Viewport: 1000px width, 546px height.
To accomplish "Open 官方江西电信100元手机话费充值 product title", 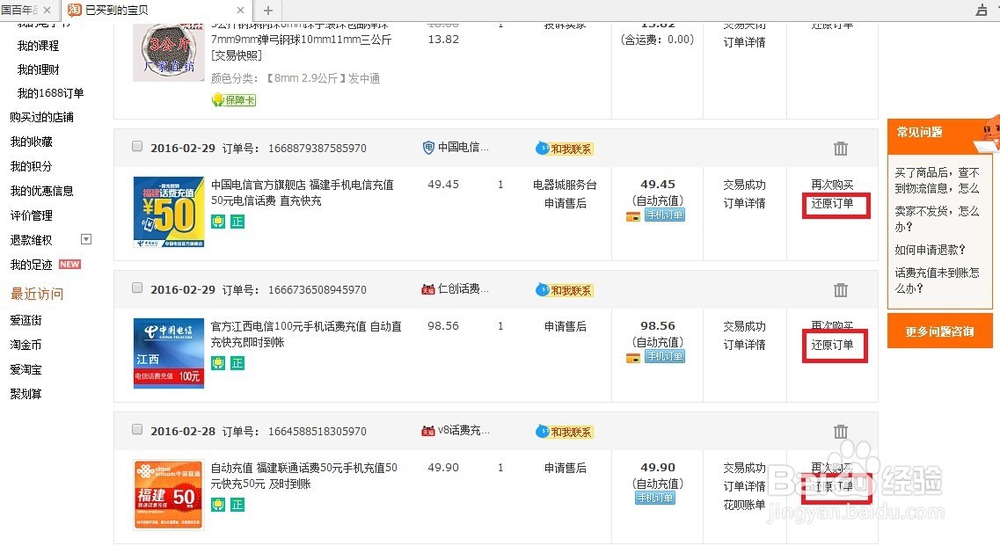I will [306, 334].
